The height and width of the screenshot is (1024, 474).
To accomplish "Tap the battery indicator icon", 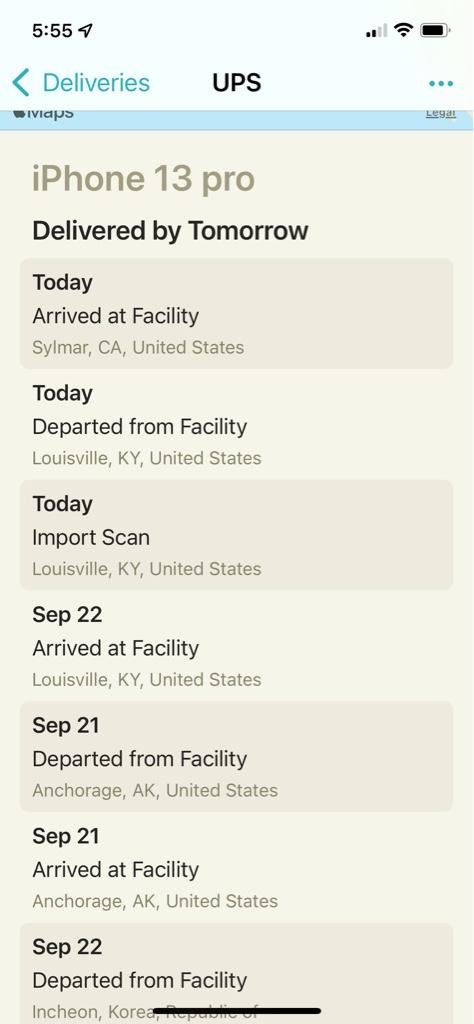I will [x=435, y=30].
